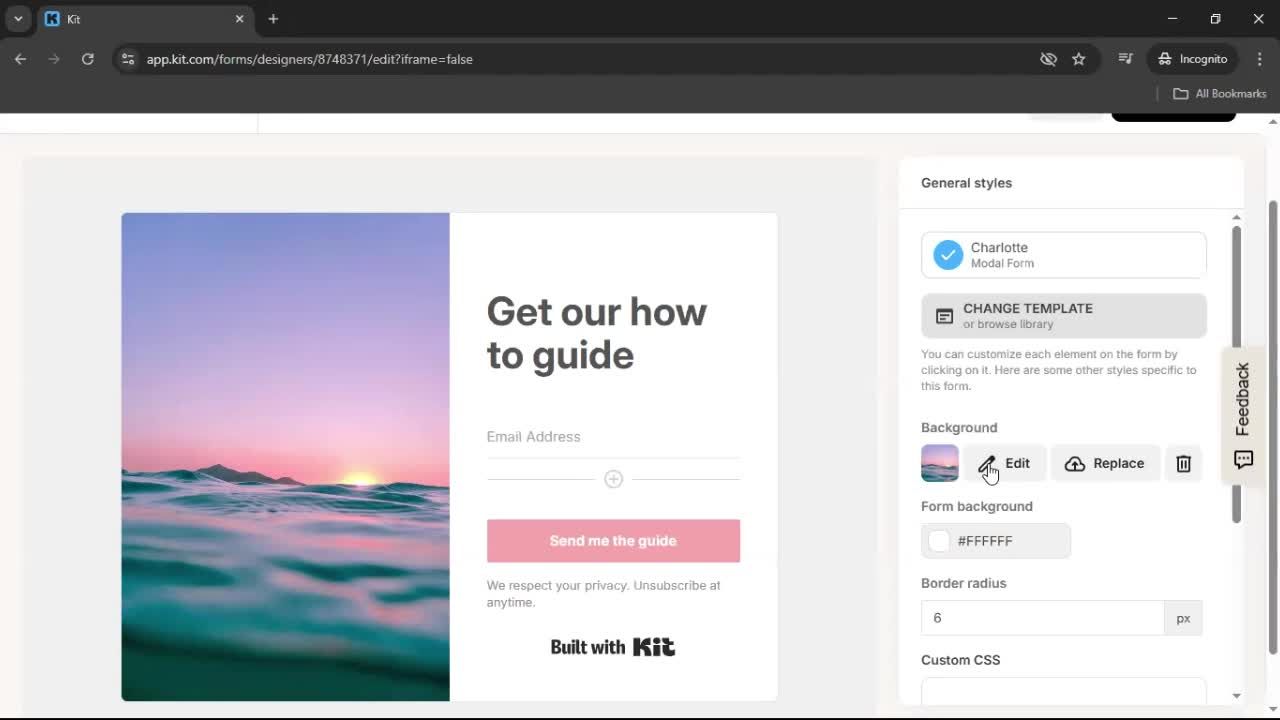1280x720 pixels.
Task: Expand All Bookmarks
Action: (x=1219, y=93)
